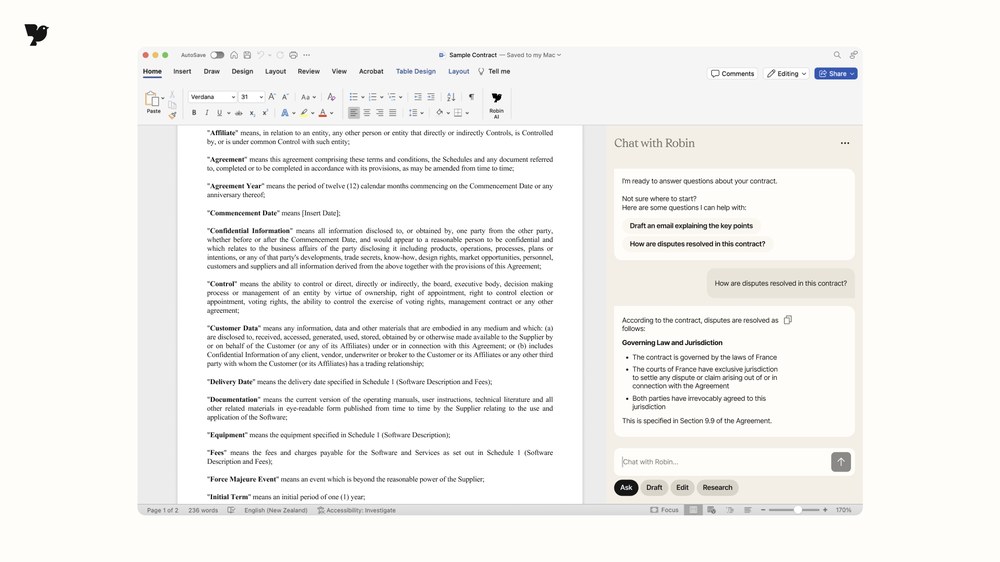Click the Text Effects blue A icon
The height and width of the screenshot is (562, 1000).
[x=285, y=113]
